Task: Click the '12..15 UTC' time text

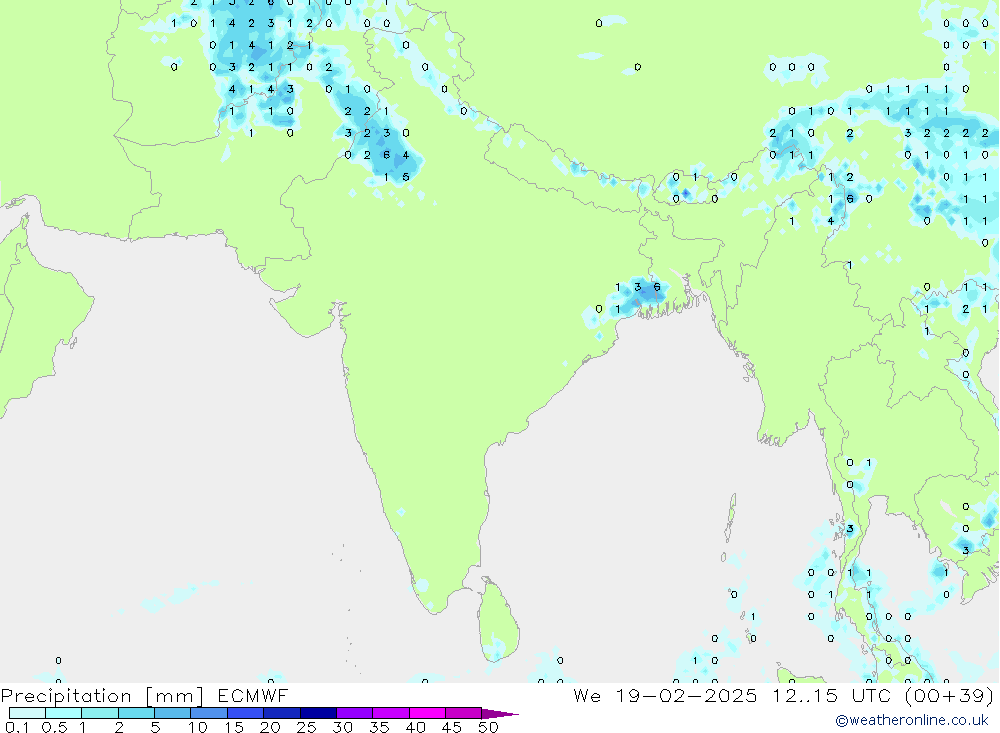Action: pyautogui.click(x=834, y=695)
